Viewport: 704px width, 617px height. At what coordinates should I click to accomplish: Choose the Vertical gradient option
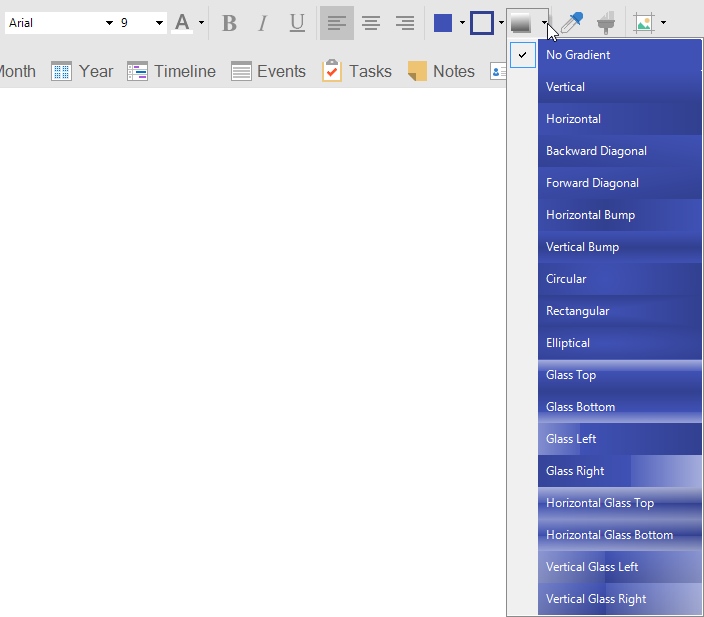(620, 87)
